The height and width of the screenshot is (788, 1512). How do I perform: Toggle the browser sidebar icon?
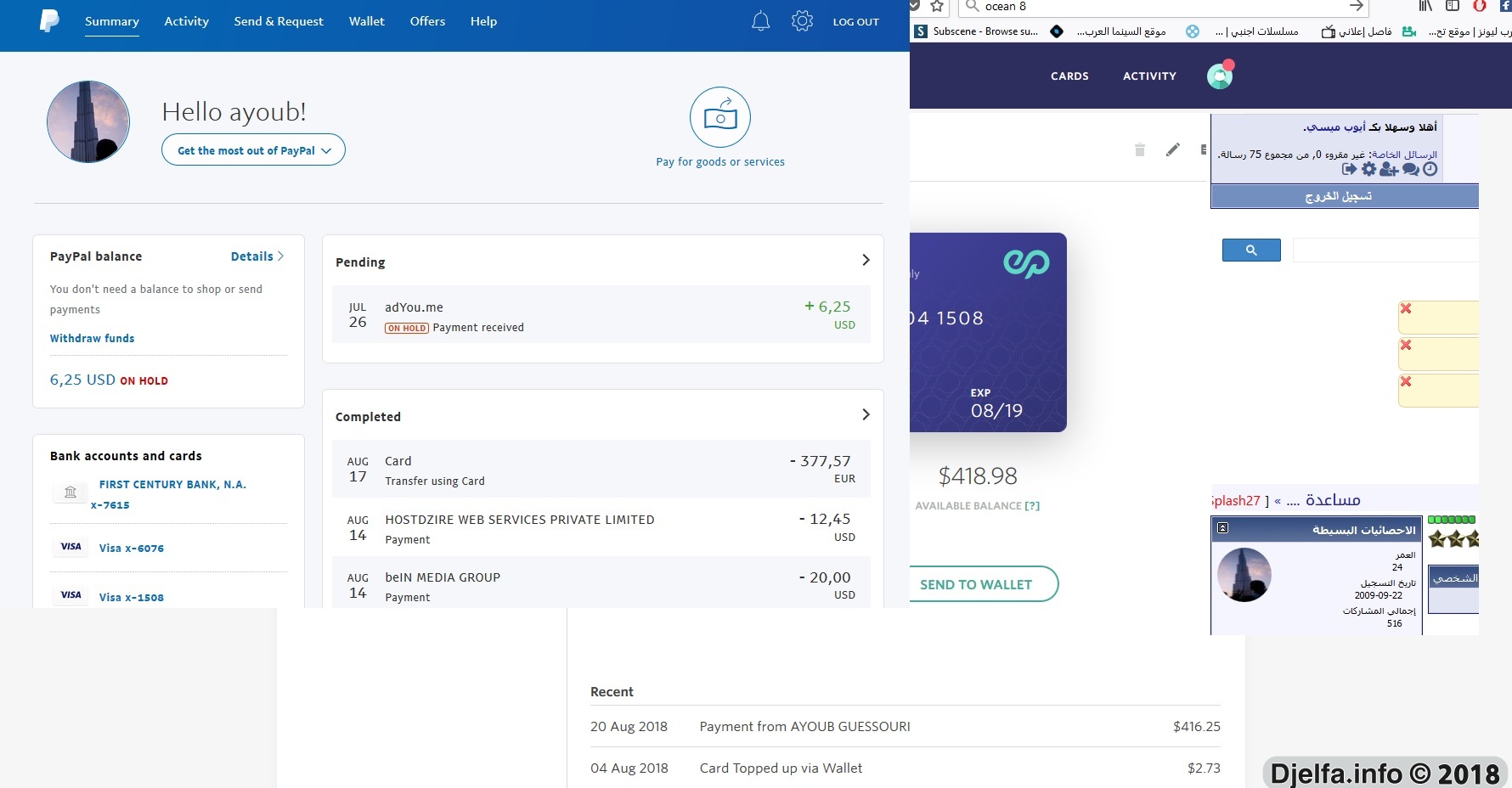click(x=1453, y=6)
